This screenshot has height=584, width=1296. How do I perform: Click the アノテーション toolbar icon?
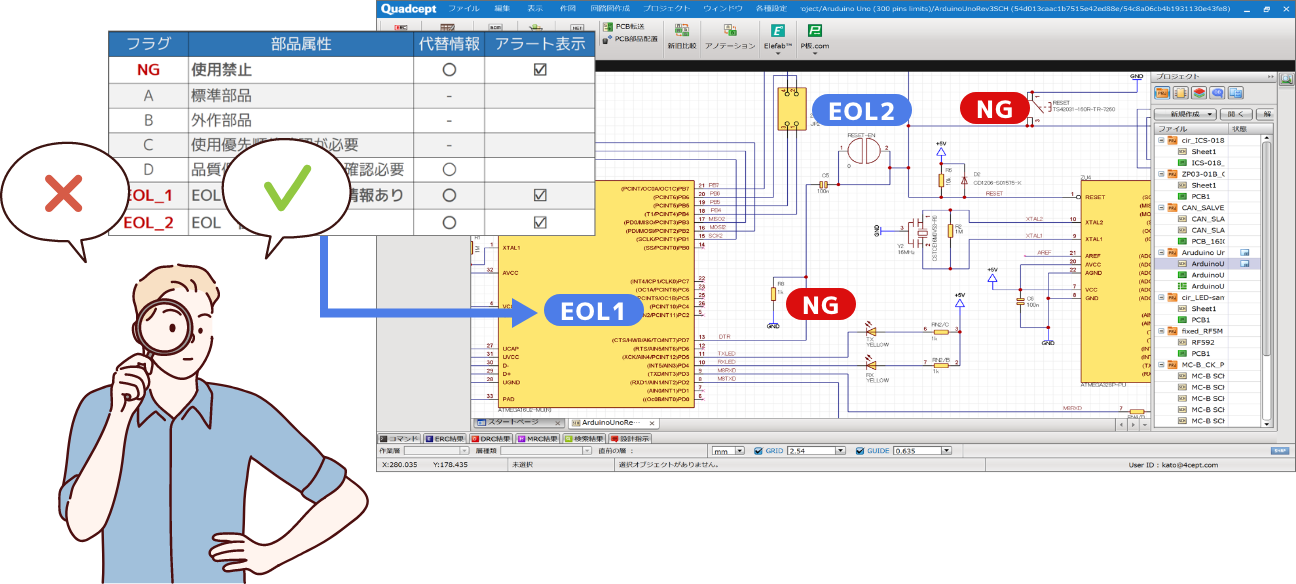[729, 36]
